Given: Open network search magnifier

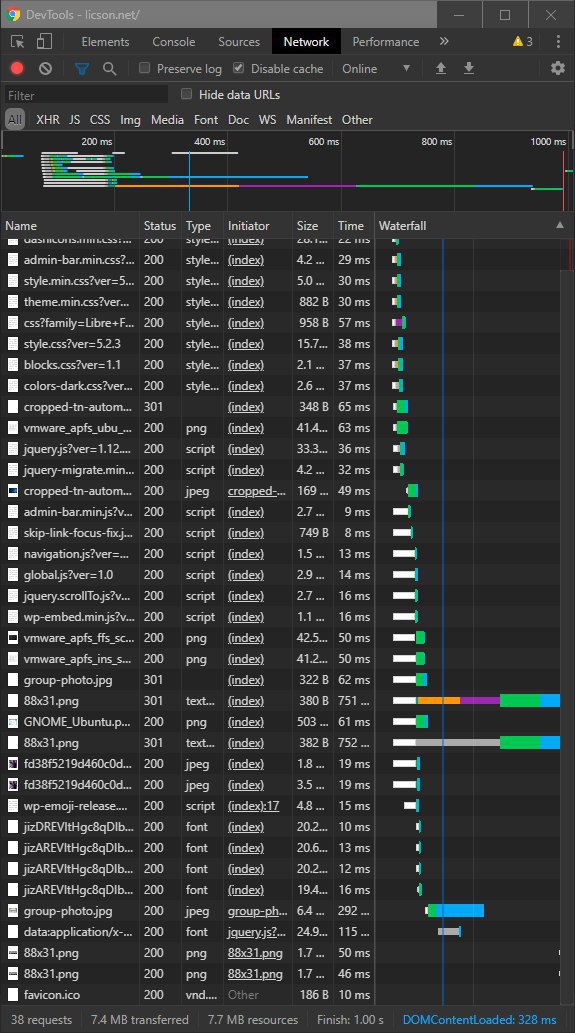Looking at the screenshot, I should [110, 69].
